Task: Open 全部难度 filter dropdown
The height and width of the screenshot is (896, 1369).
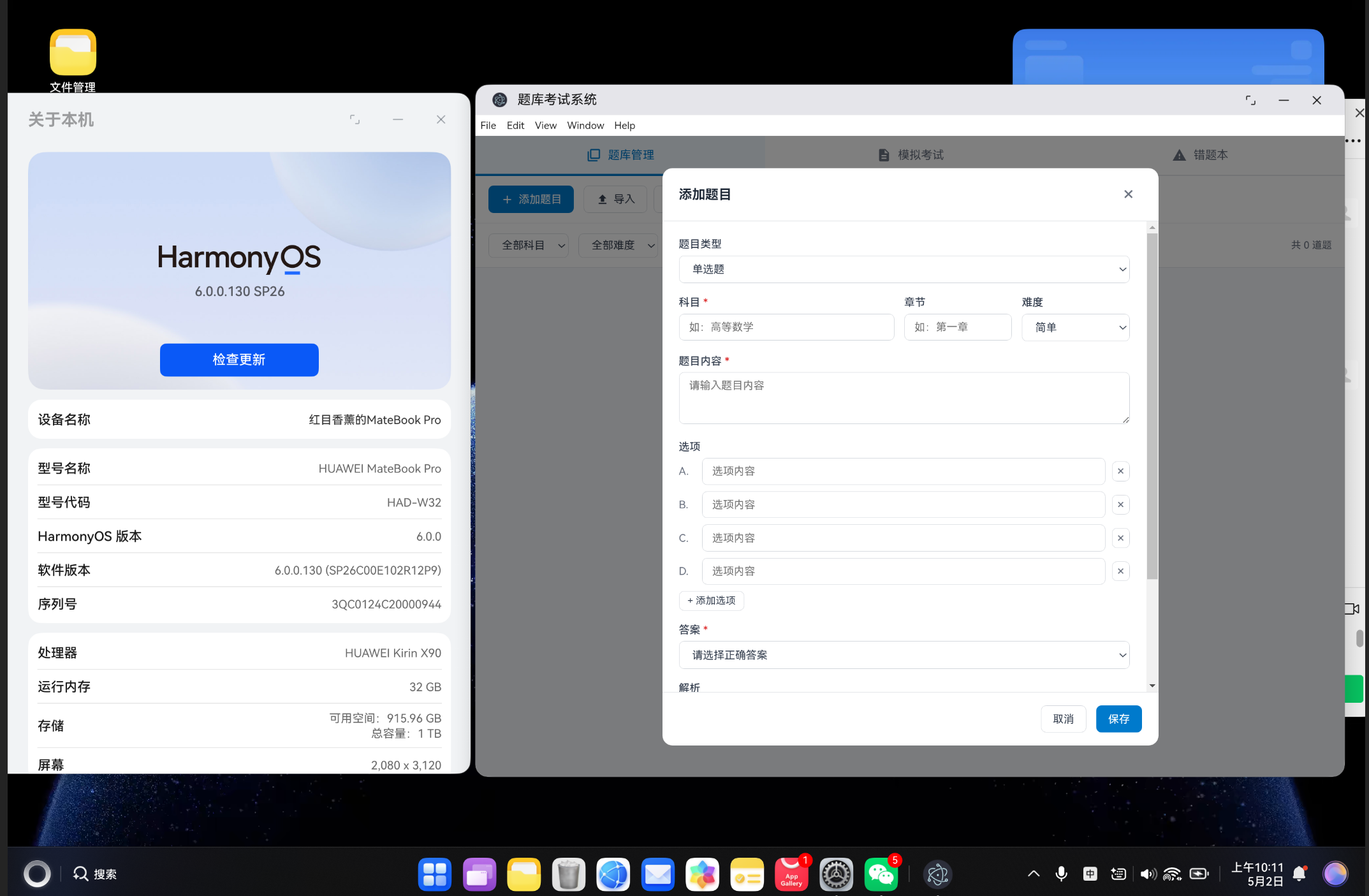Action: [x=618, y=245]
